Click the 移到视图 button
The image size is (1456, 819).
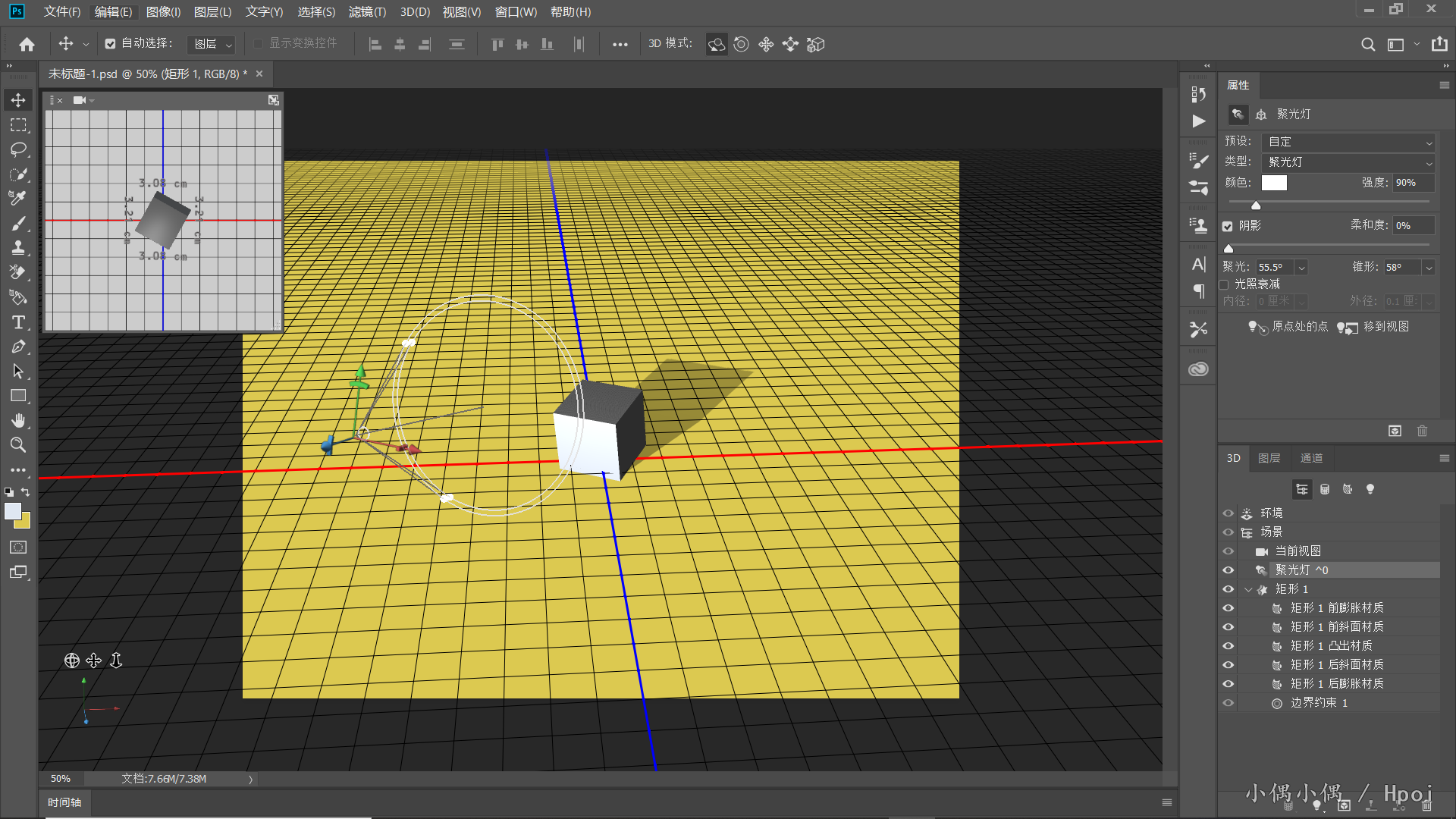pyautogui.click(x=1373, y=327)
